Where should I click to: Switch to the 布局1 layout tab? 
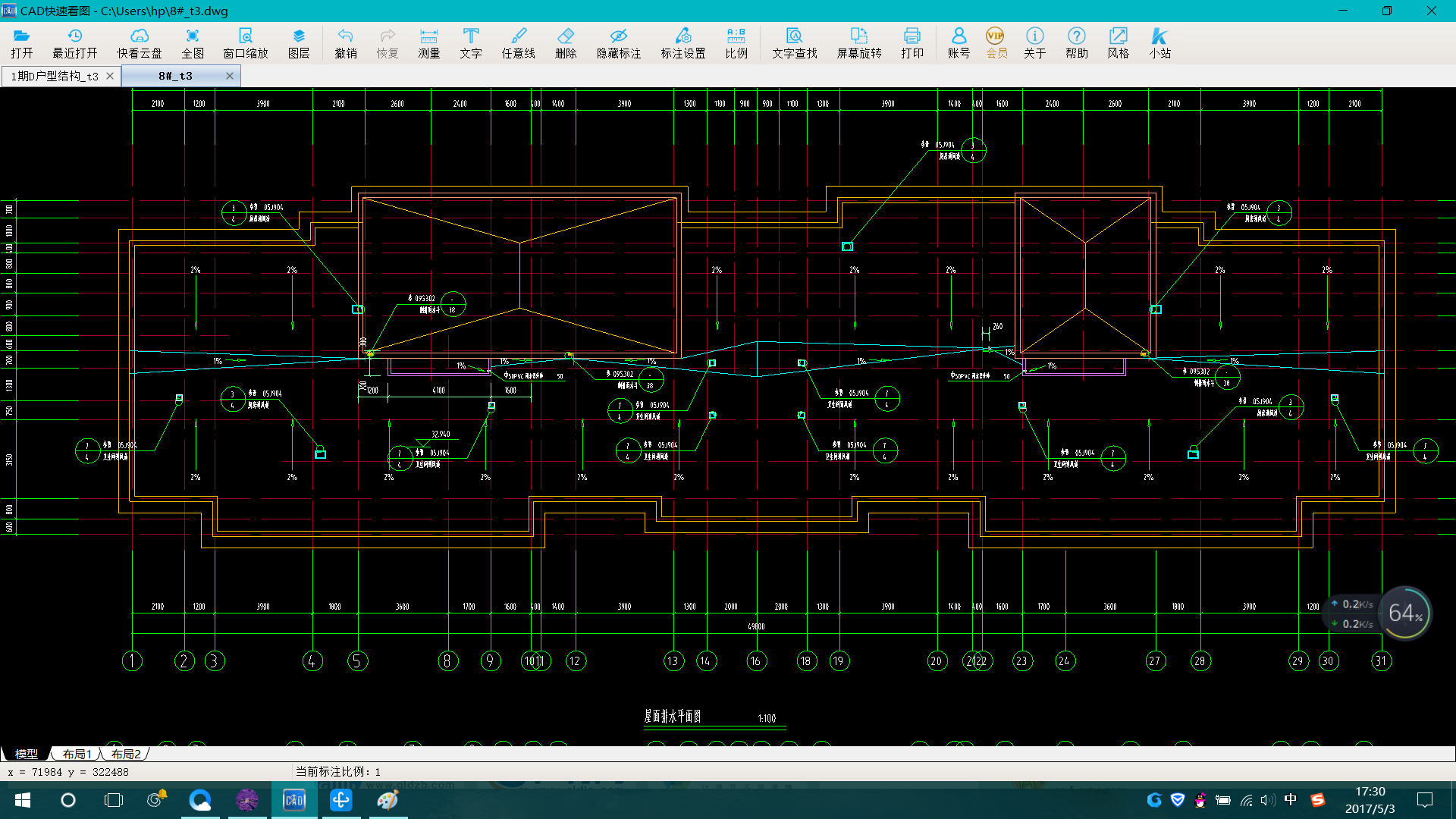(77, 754)
